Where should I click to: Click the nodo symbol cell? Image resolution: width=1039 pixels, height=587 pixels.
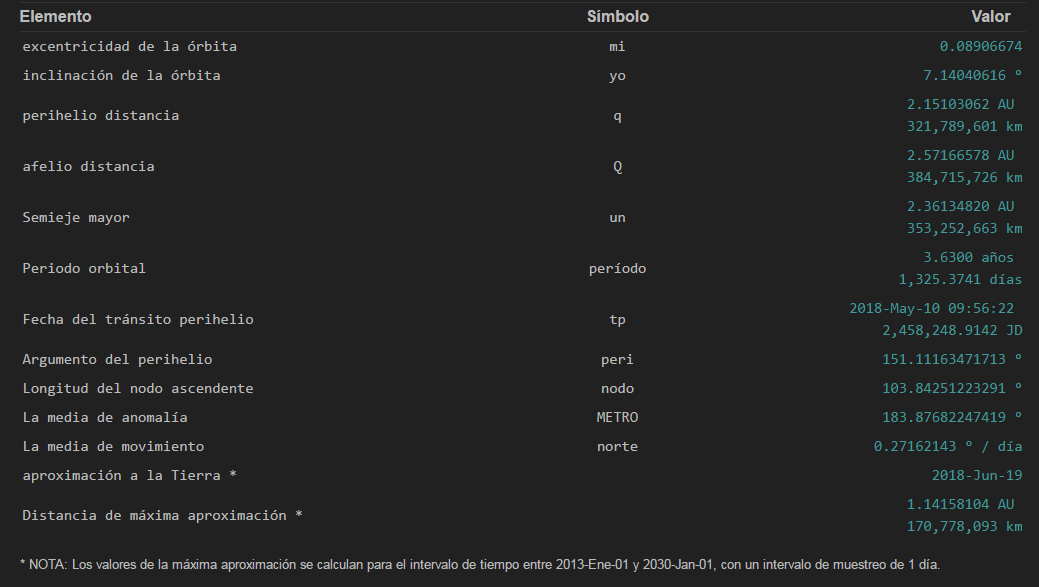617,389
